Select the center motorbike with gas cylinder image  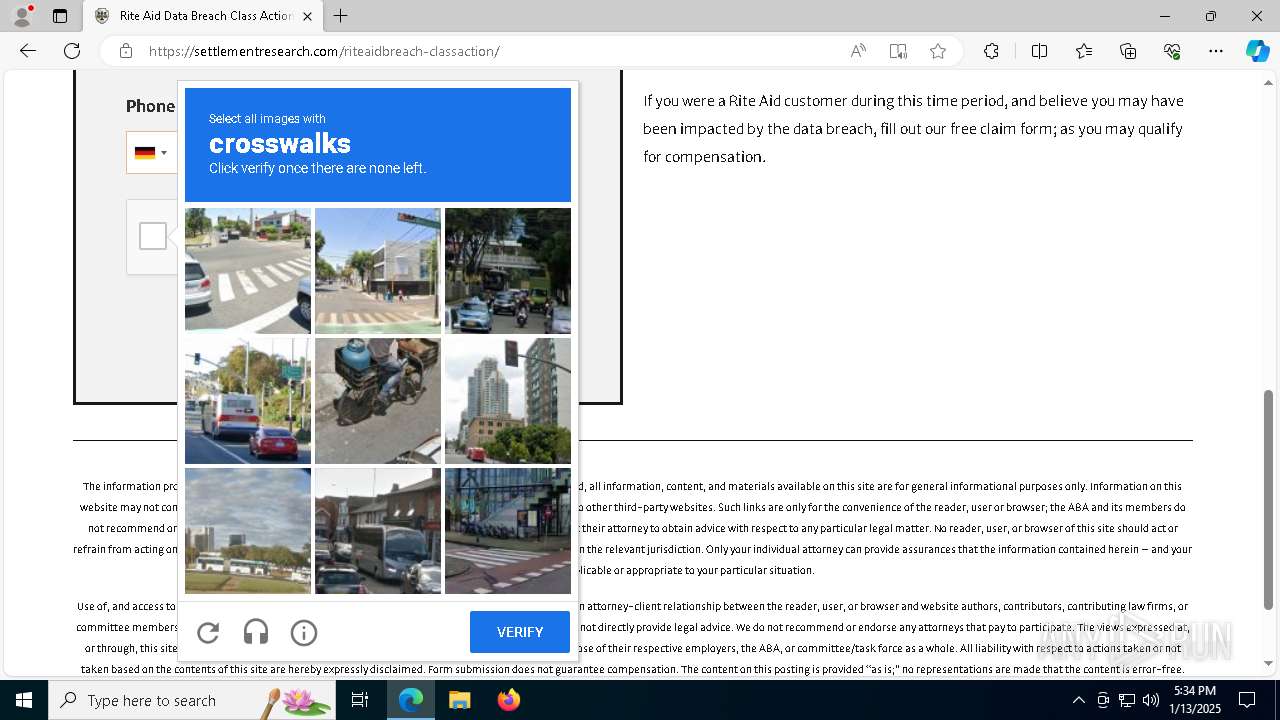378,401
